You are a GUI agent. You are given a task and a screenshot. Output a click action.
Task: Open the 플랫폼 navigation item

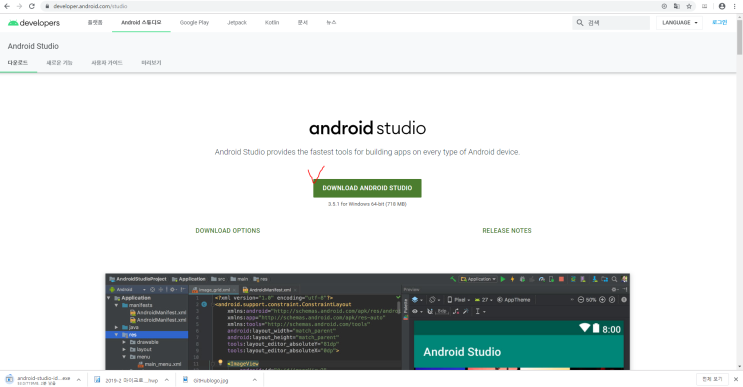point(95,22)
